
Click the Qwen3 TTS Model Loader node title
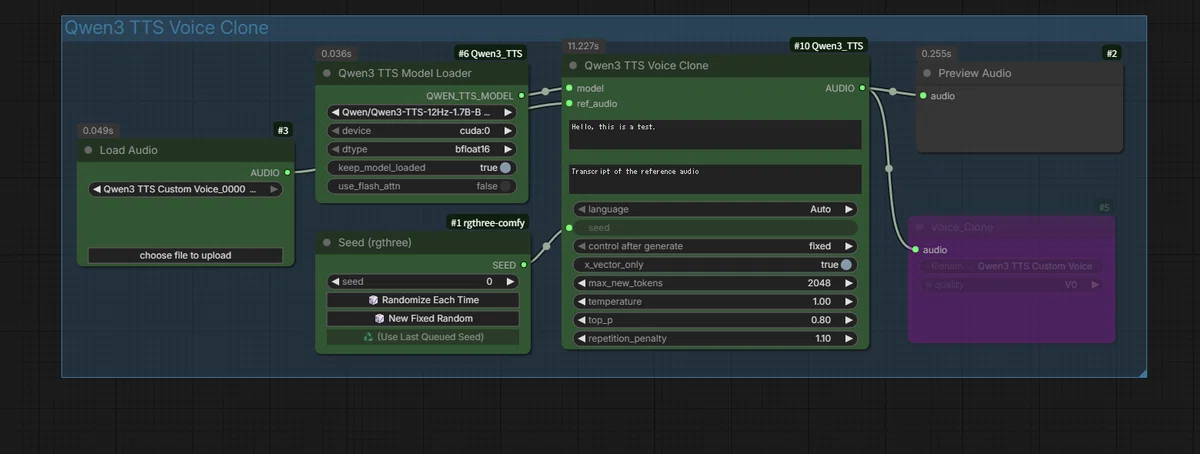coord(404,73)
